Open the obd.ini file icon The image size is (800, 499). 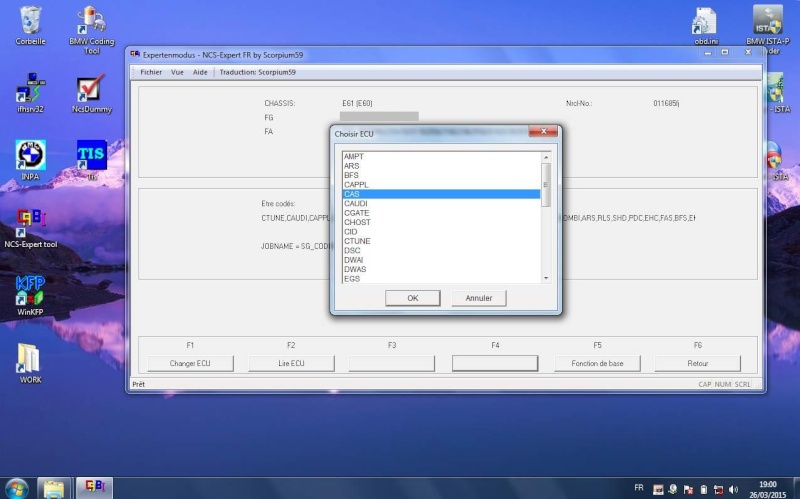pos(706,26)
